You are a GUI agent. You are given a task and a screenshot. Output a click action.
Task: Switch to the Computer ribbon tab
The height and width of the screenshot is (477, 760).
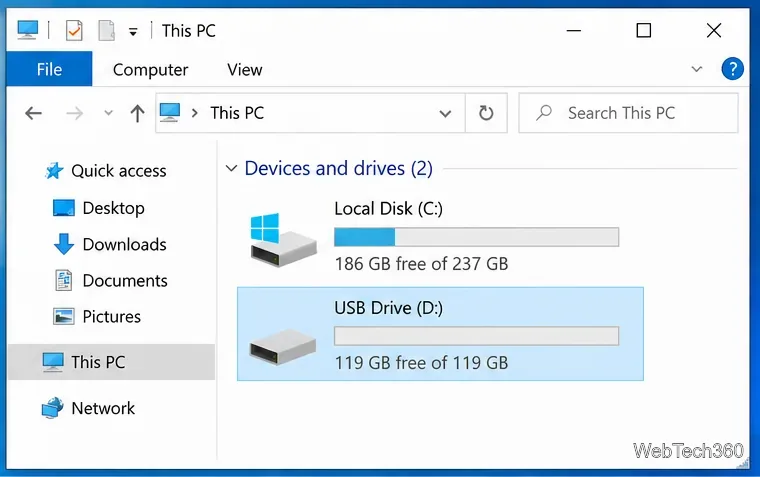(150, 70)
